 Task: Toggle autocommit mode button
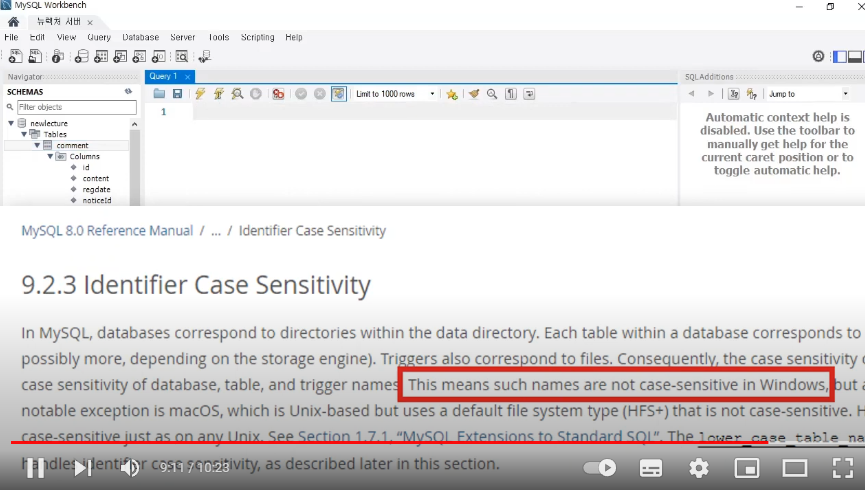click(x=338, y=94)
